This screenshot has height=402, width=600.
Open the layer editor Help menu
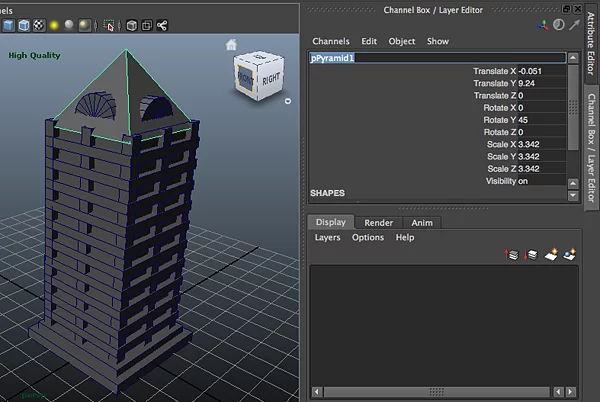pos(405,238)
